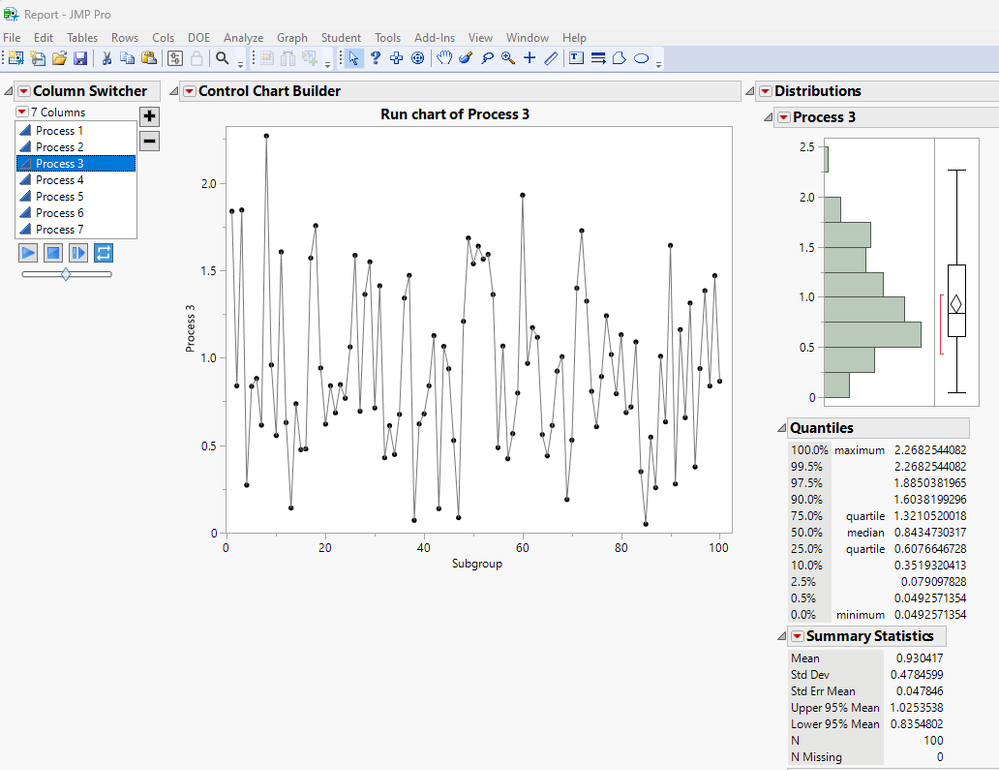999x770 pixels.
Task: Collapse the Quantiles section
Action: coord(781,428)
